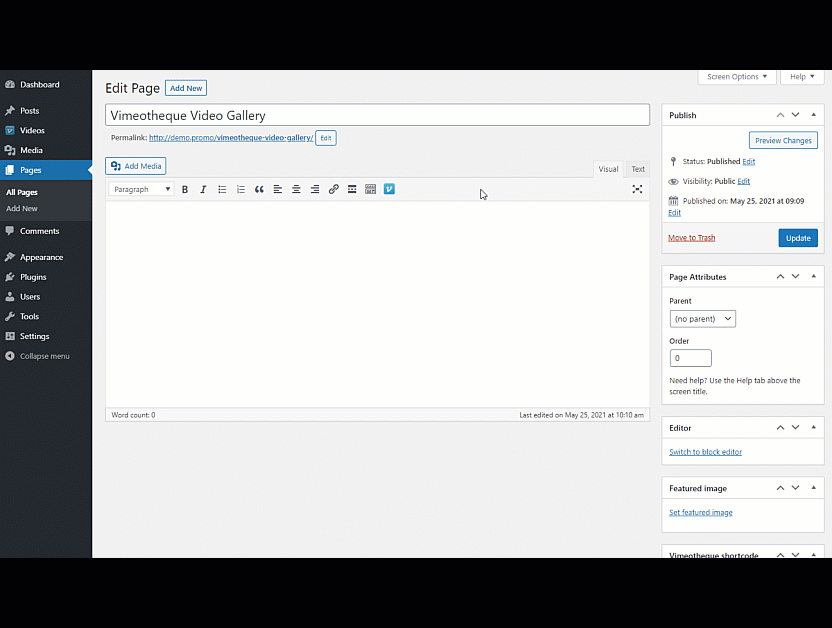Align text center
Viewport: 832px width, 628px height.
pos(296,189)
